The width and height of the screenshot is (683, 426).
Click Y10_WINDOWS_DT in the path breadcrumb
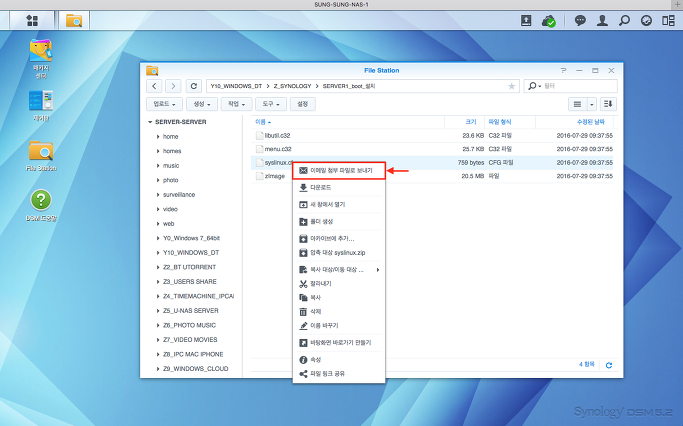[x=236, y=86]
